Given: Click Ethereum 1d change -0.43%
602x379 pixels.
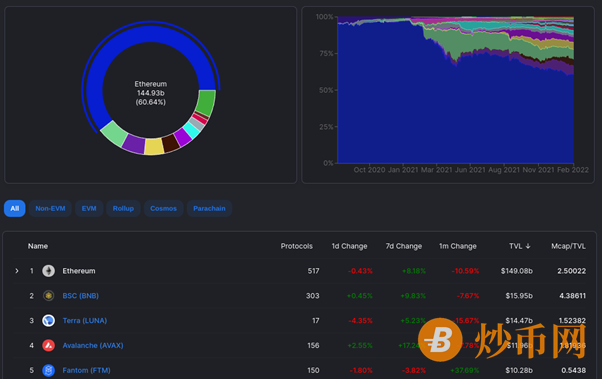Looking at the screenshot, I should pos(360,271).
